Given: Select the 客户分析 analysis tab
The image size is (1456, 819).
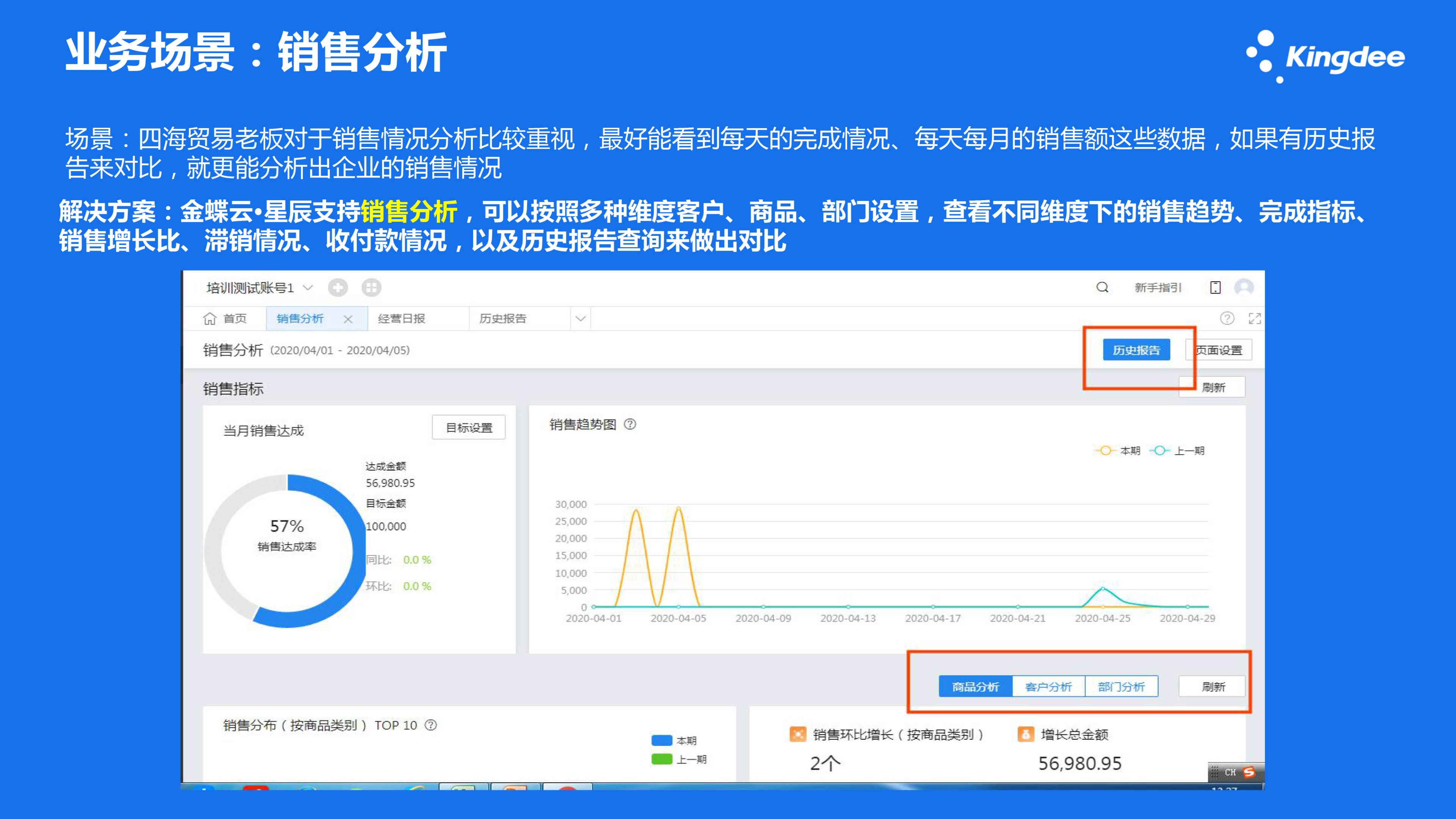Looking at the screenshot, I should pos(1048,687).
